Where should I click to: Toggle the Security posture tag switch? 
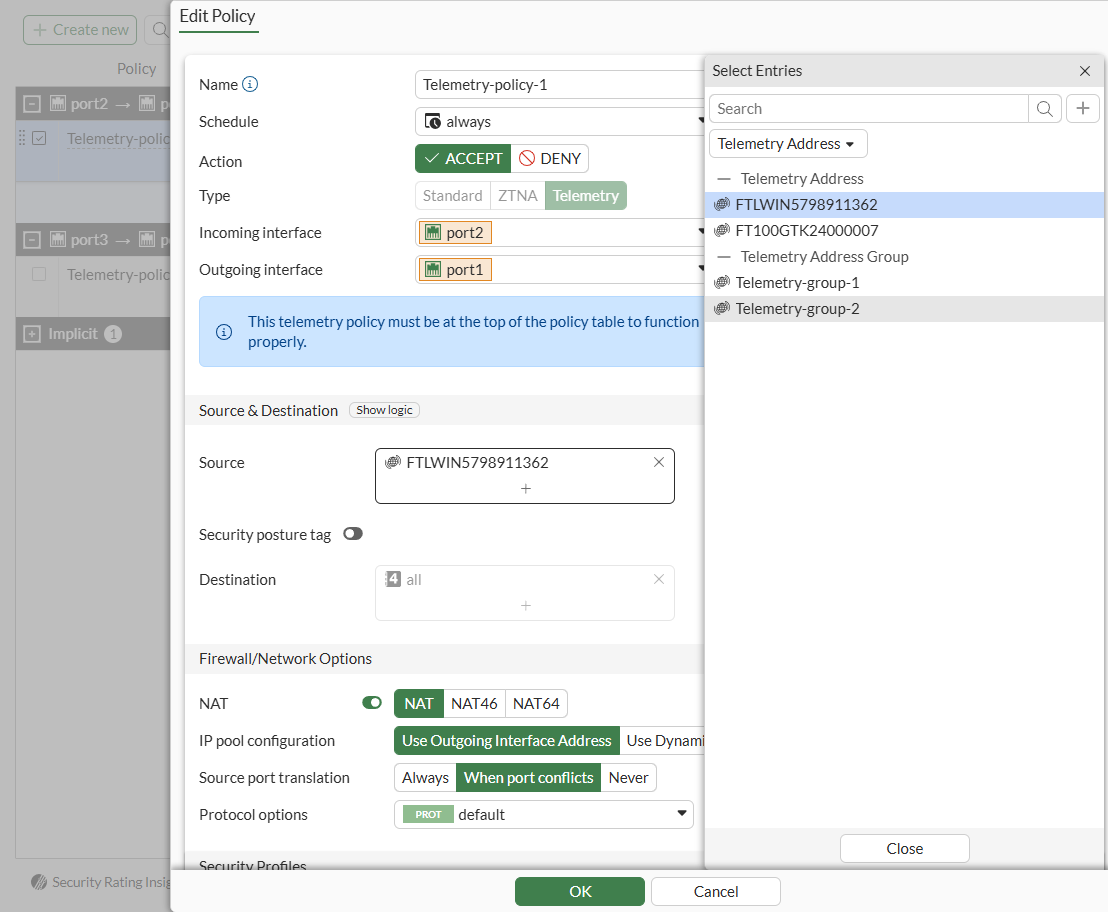(x=353, y=534)
